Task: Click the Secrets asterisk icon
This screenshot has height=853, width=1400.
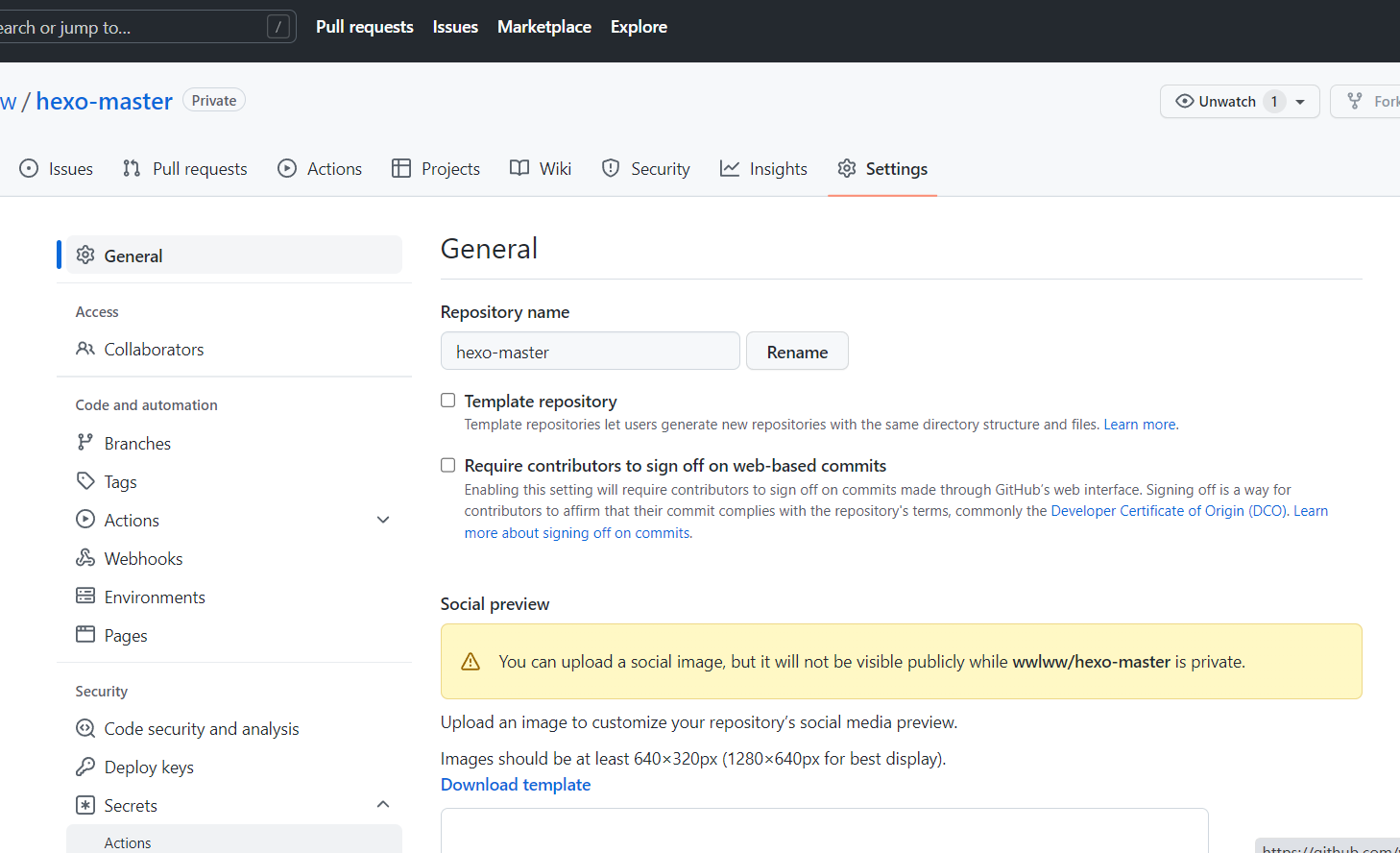Action: click(85, 805)
